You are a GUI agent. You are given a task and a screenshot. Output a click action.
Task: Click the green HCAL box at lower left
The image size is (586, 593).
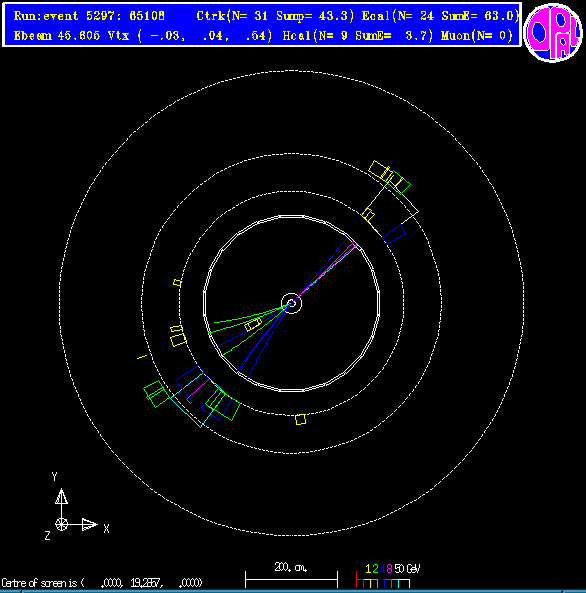(156, 393)
